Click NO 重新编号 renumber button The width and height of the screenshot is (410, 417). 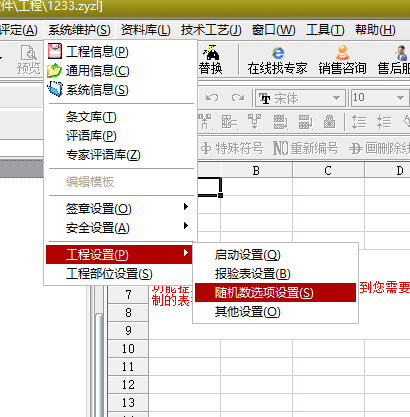click(x=306, y=148)
